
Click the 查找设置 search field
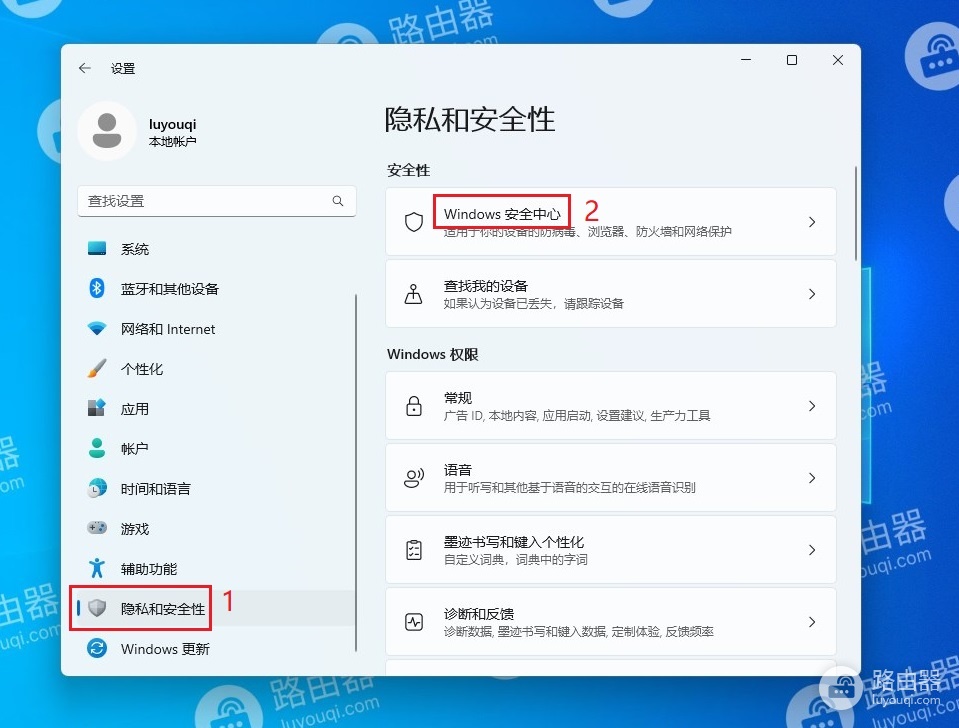tap(217, 201)
